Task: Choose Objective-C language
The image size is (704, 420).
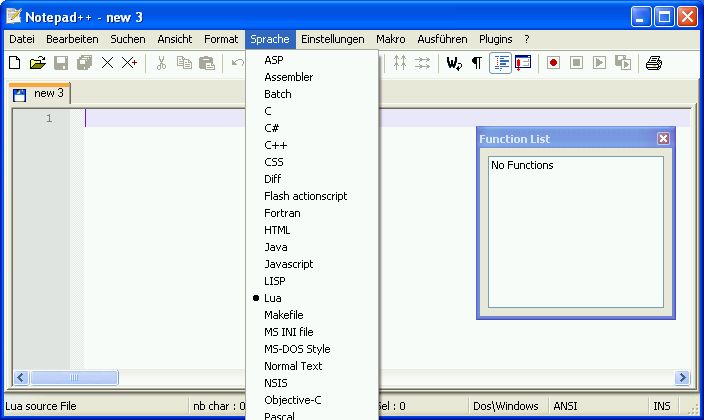Action: click(312, 400)
